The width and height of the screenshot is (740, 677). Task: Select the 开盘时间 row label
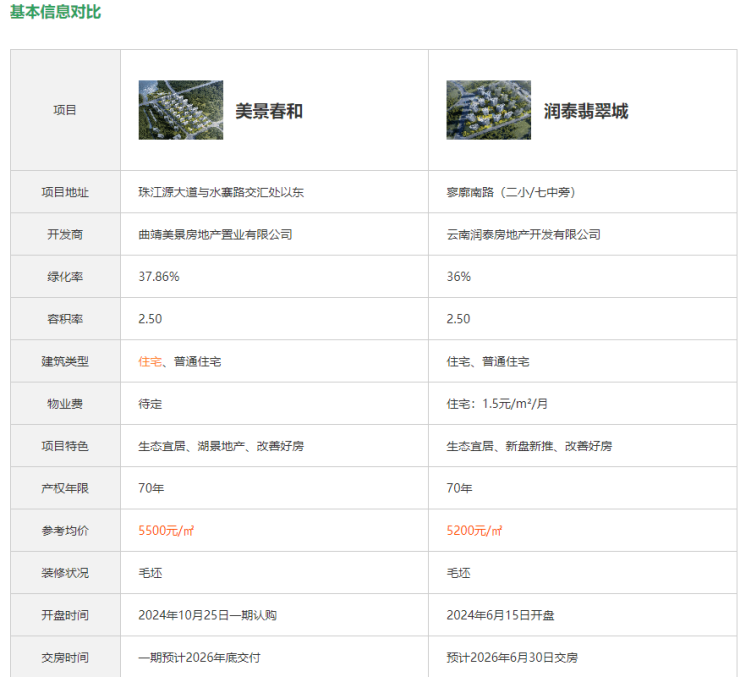click(x=65, y=616)
